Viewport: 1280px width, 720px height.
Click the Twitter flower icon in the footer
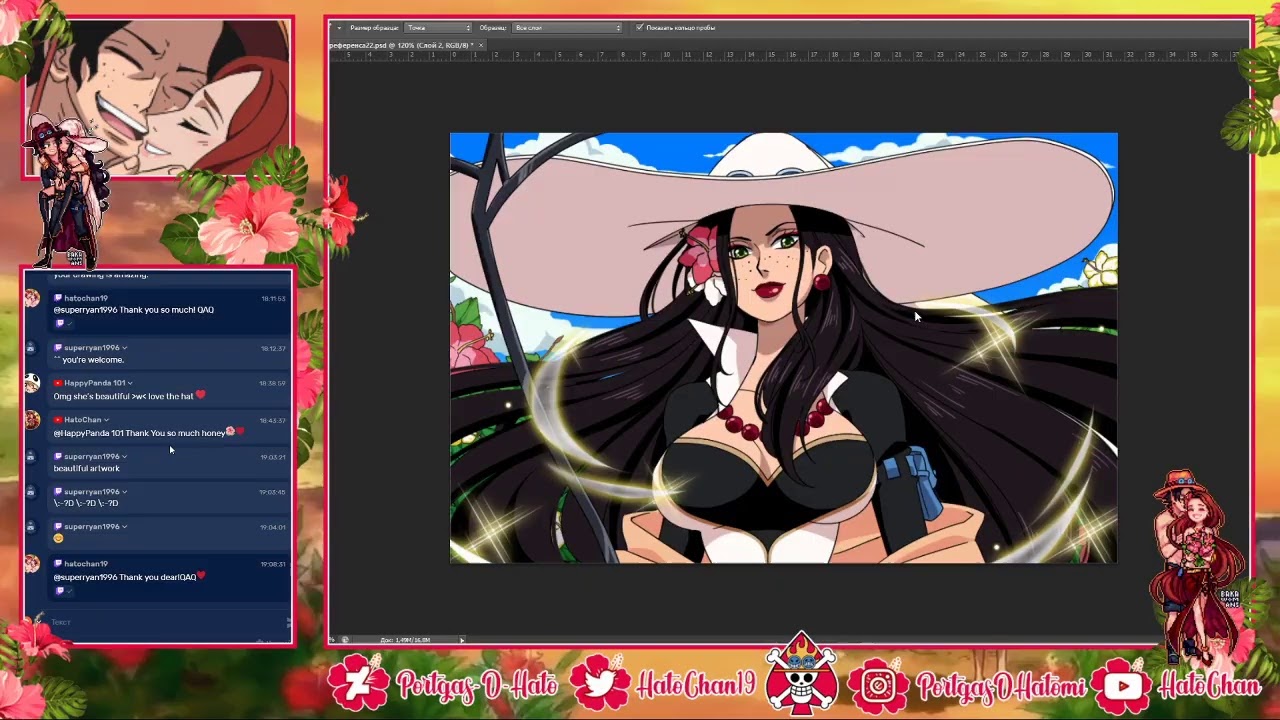click(x=603, y=685)
